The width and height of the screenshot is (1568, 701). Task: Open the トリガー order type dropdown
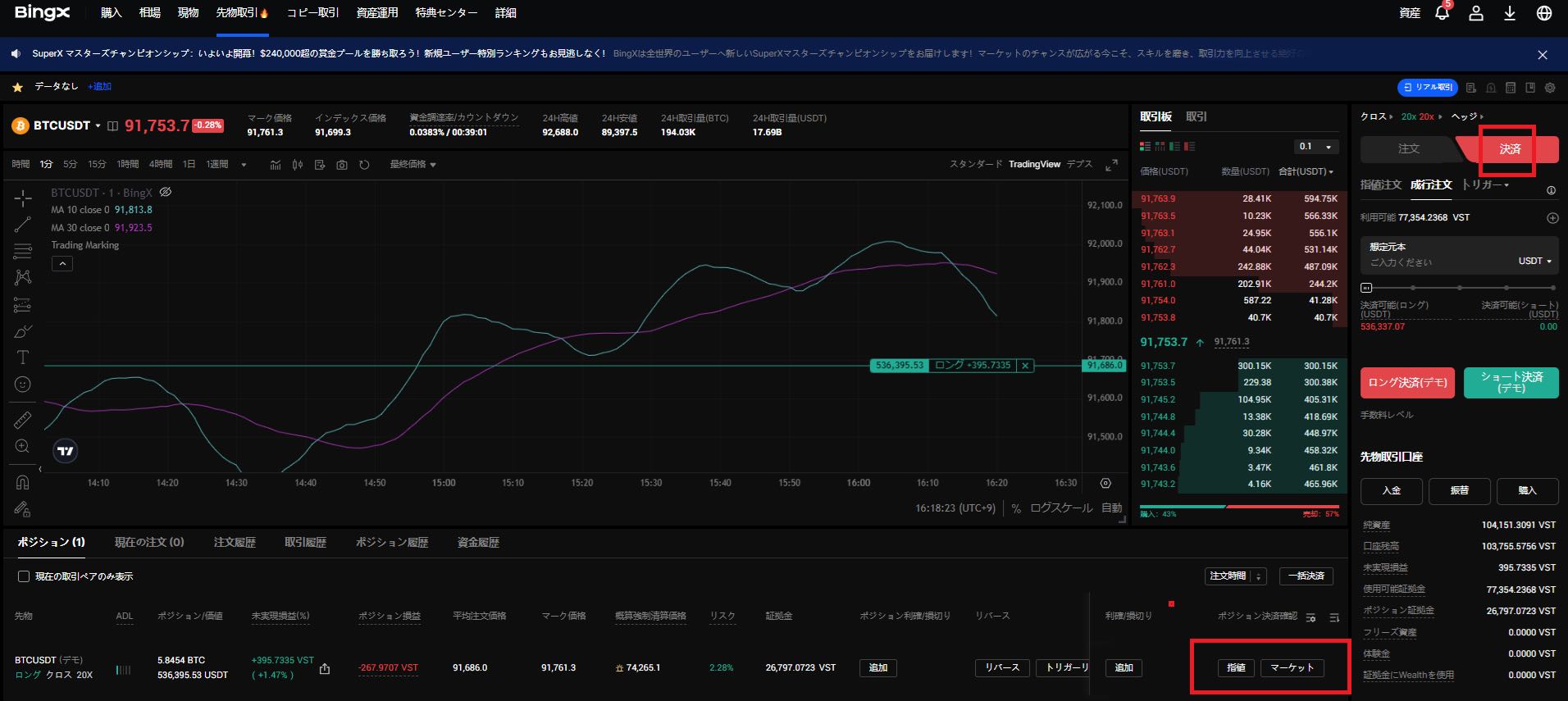tap(1485, 185)
